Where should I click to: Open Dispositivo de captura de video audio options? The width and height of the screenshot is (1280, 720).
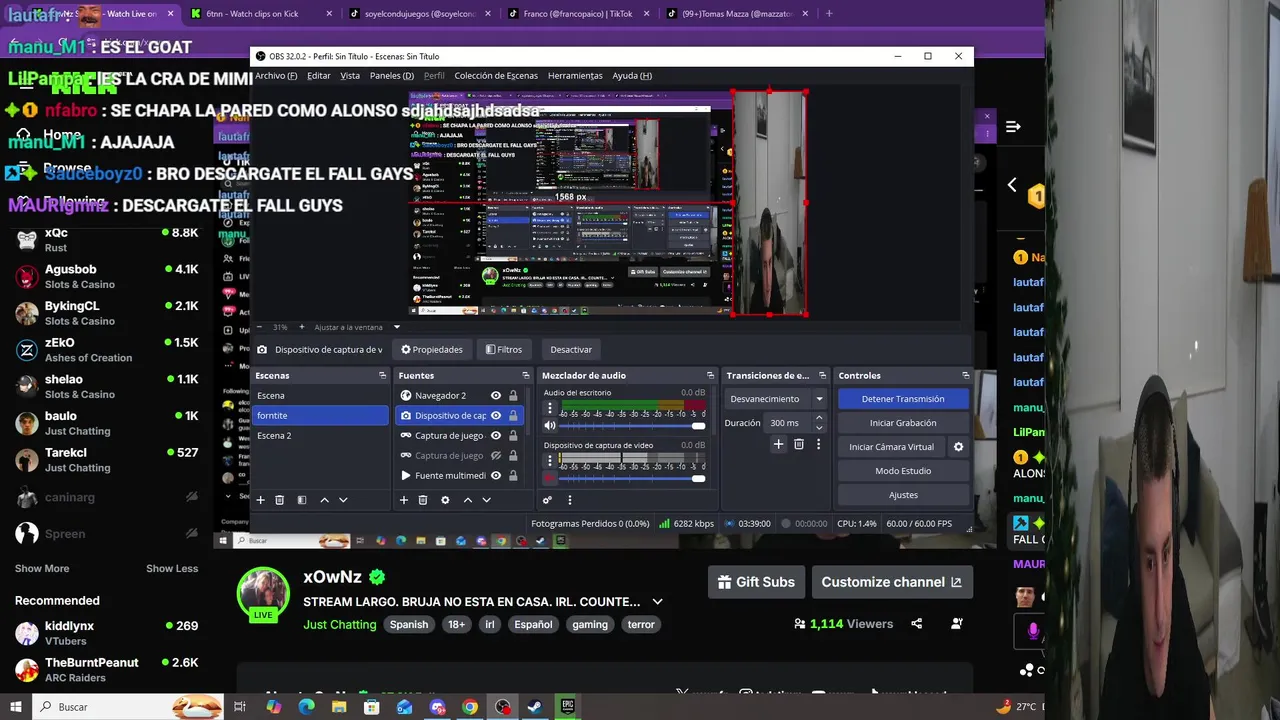coord(549,461)
